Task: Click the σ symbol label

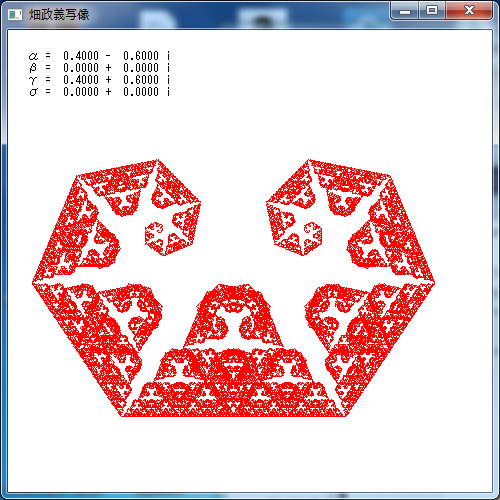Action: [33, 92]
